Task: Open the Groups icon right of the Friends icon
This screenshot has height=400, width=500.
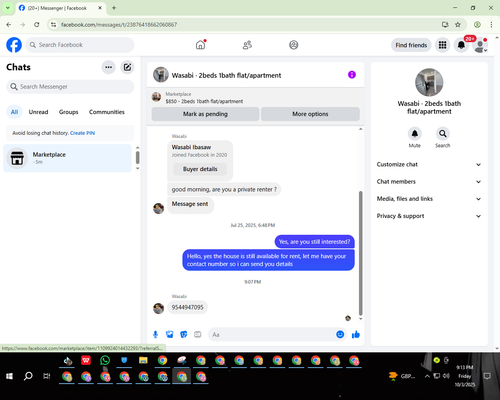Action: click(294, 45)
